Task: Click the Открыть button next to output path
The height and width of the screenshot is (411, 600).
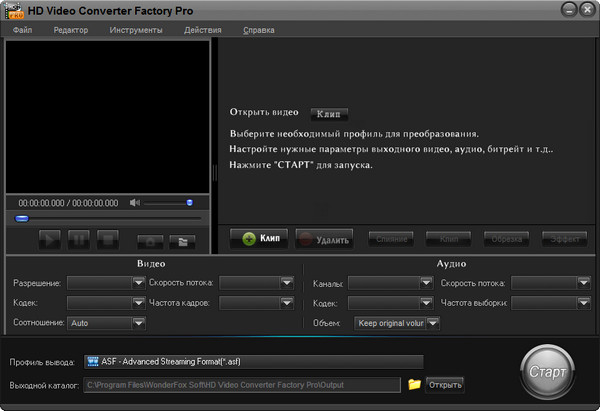Action: (x=445, y=384)
